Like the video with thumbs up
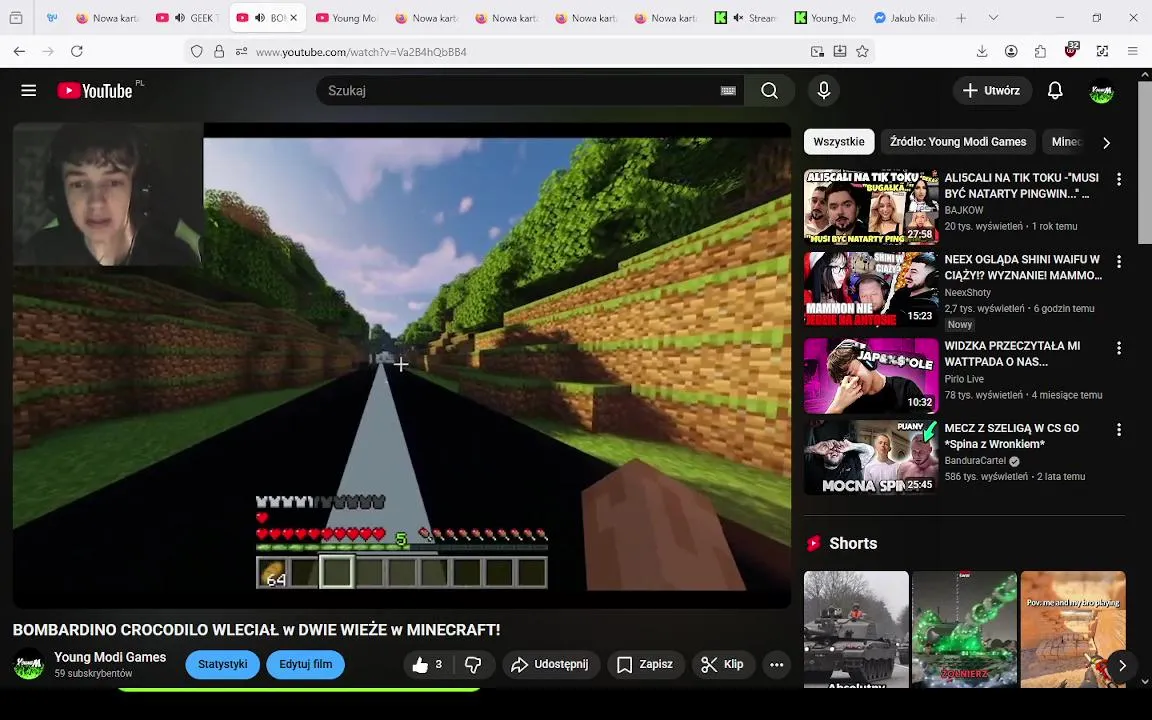 tap(428, 664)
